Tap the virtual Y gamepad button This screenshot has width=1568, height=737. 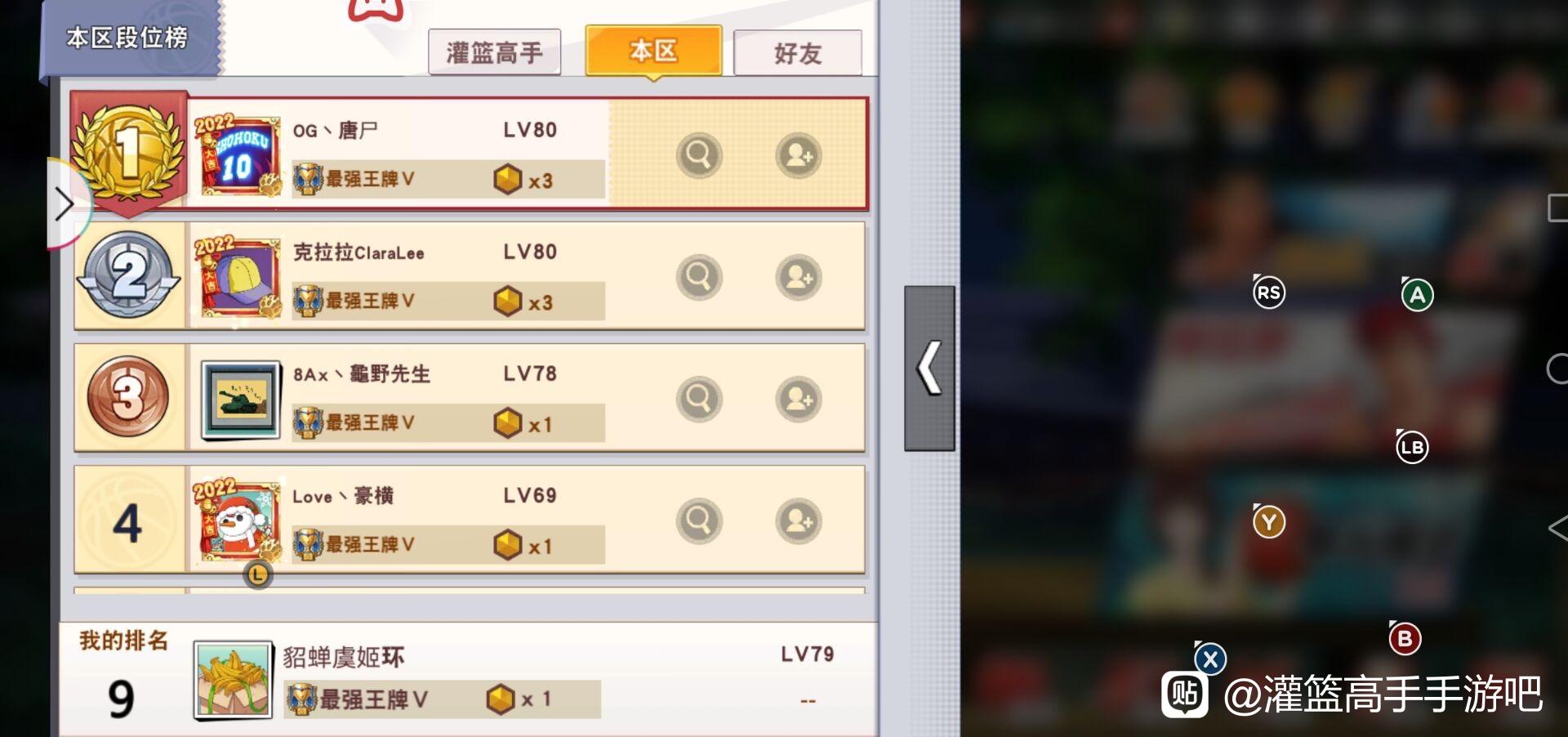coord(1268,521)
